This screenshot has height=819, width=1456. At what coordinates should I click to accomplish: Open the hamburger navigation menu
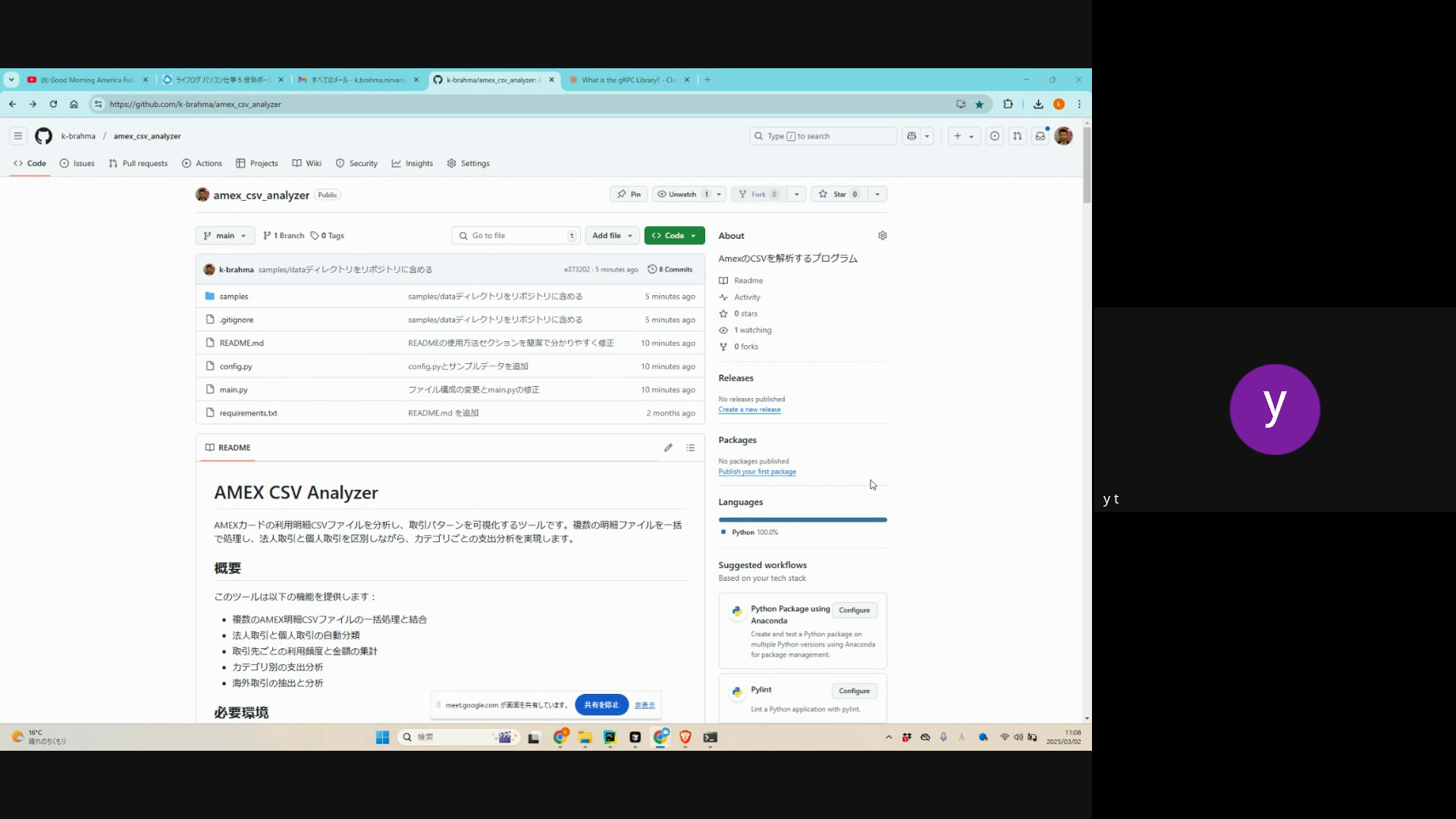click(17, 136)
